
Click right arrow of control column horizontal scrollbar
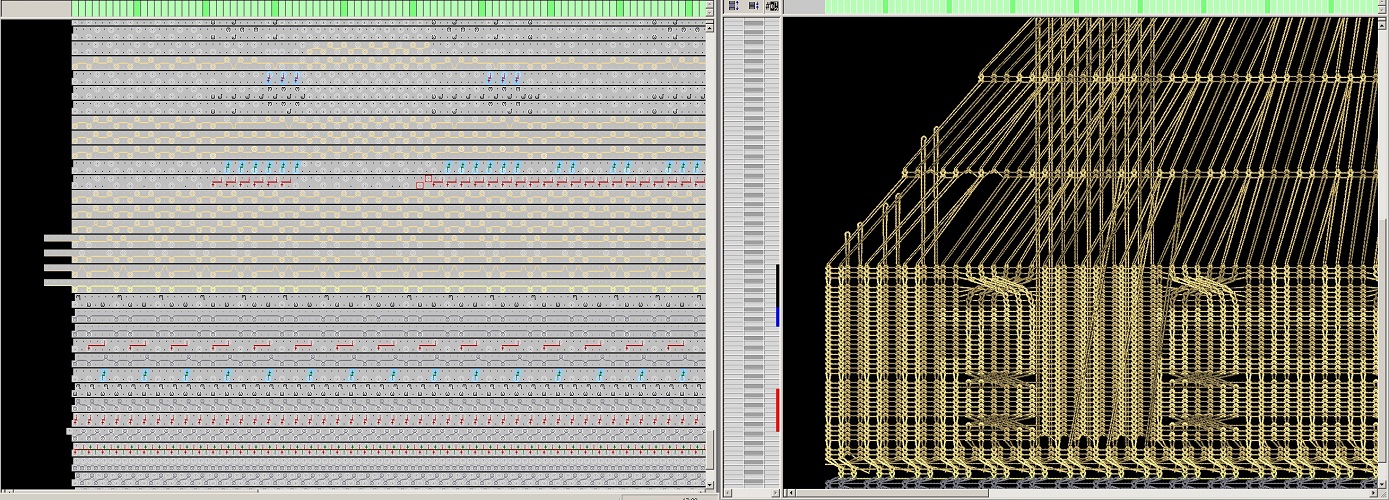(x=773, y=493)
